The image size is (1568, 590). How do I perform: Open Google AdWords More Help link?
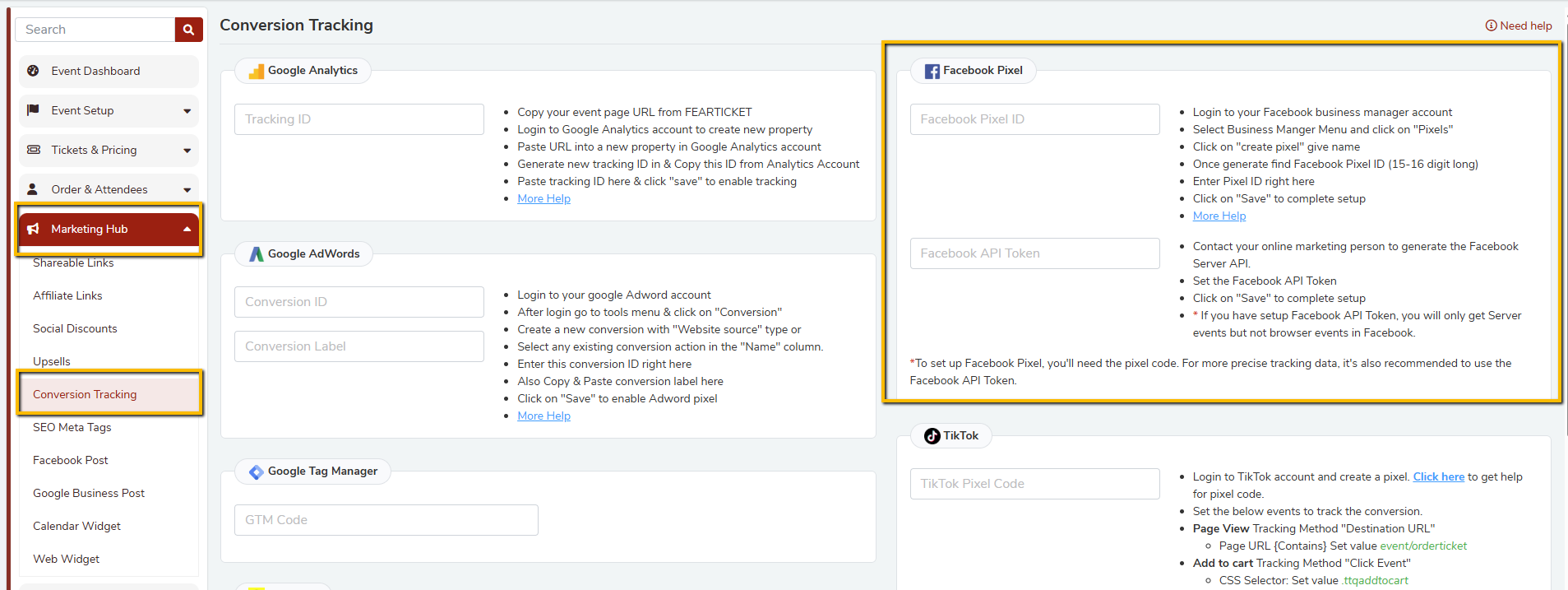(543, 416)
